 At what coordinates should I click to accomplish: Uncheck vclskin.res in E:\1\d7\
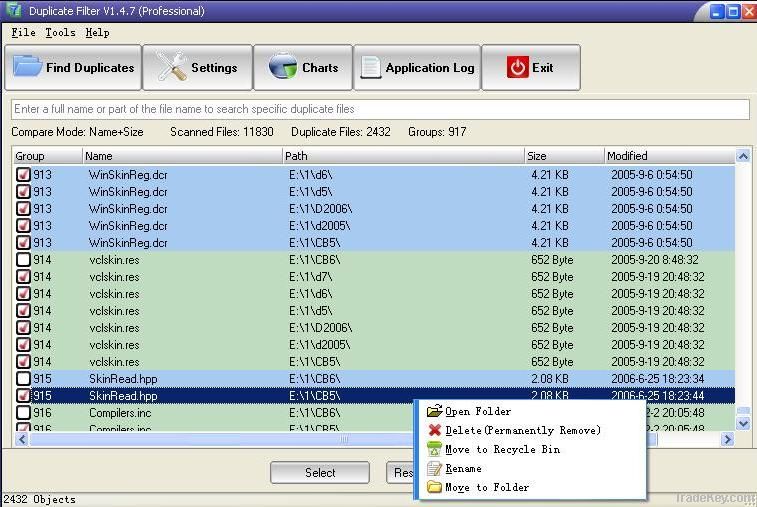point(23,276)
